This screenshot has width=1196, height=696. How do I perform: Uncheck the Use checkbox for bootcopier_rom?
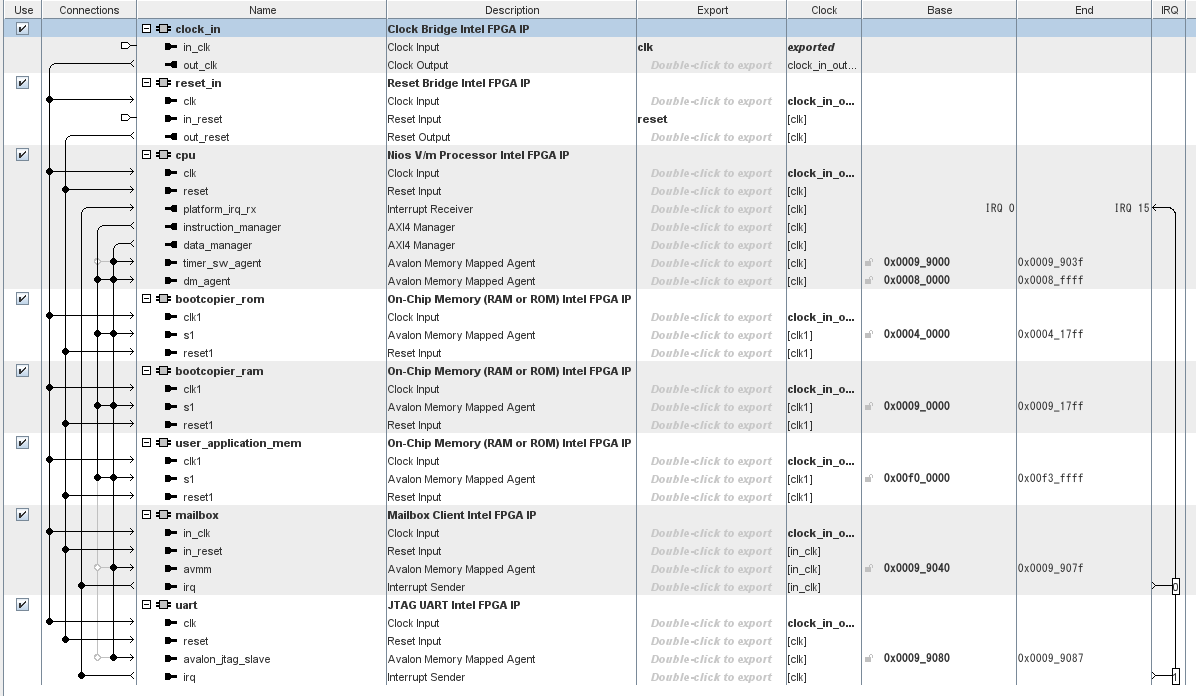pyautogui.click(x=22, y=298)
